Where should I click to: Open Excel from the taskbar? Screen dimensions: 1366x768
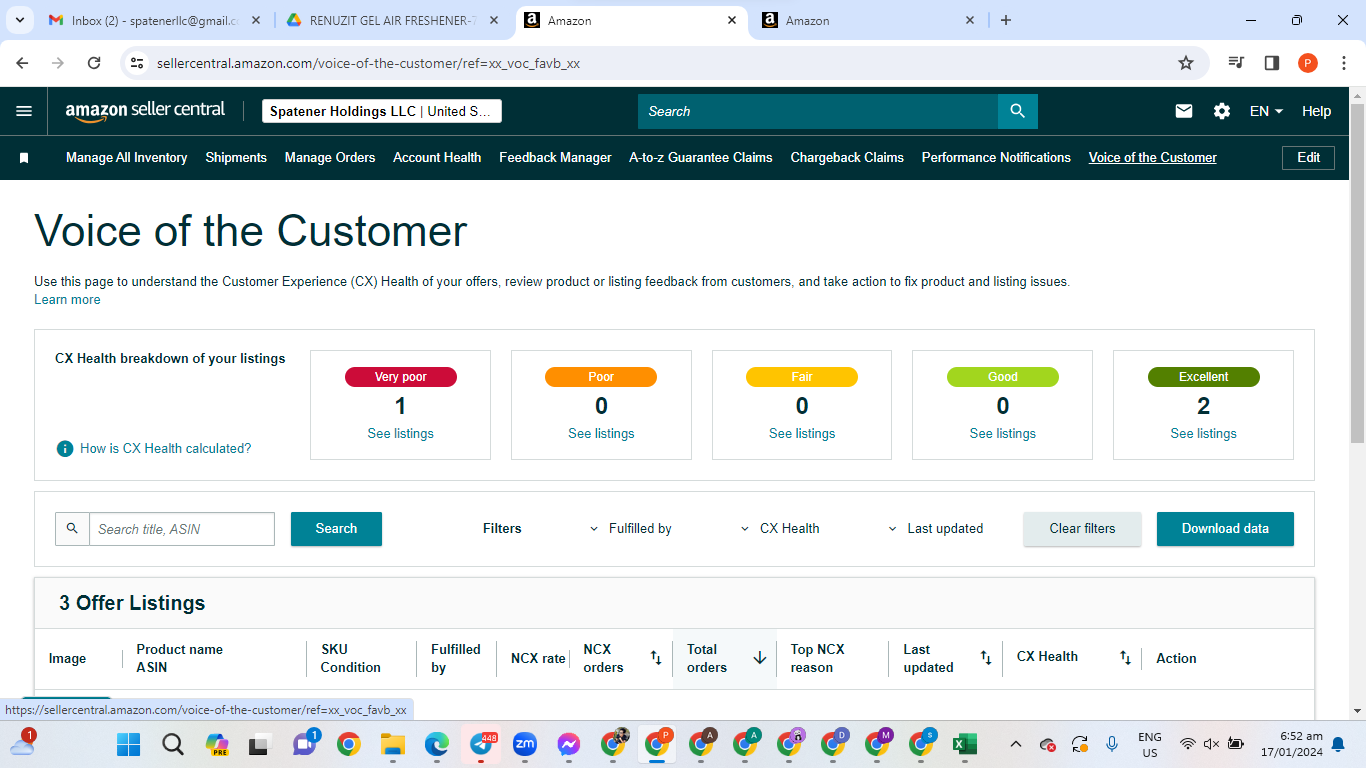965,744
